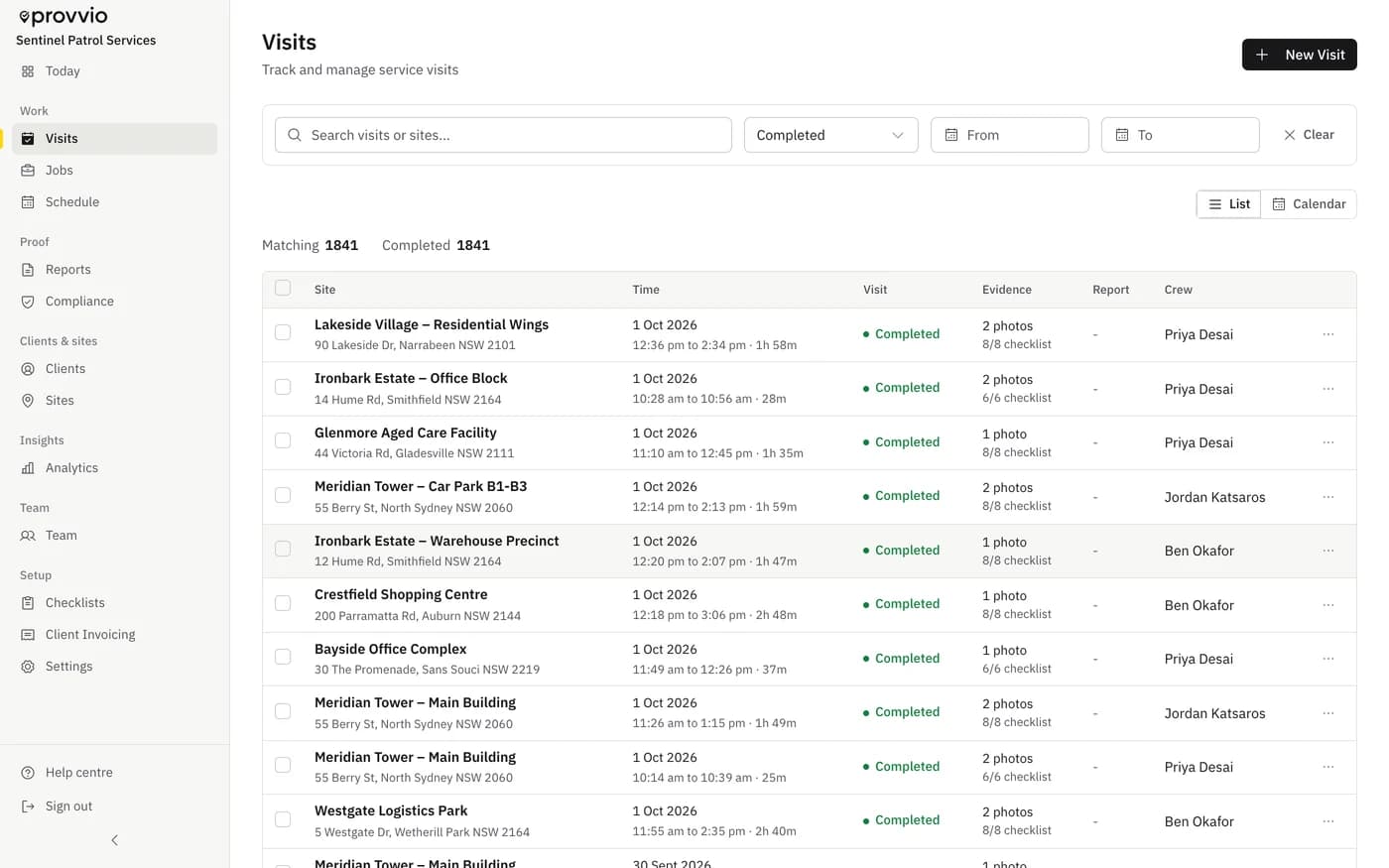
Task: Open the To date picker
Action: click(x=1181, y=135)
